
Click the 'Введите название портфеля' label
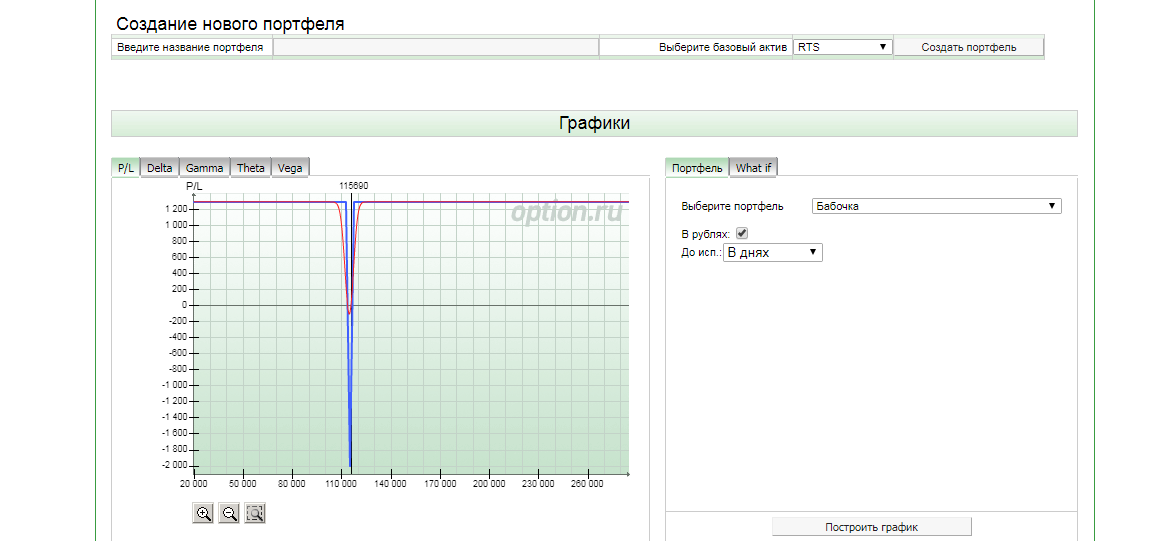[x=191, y=47]
